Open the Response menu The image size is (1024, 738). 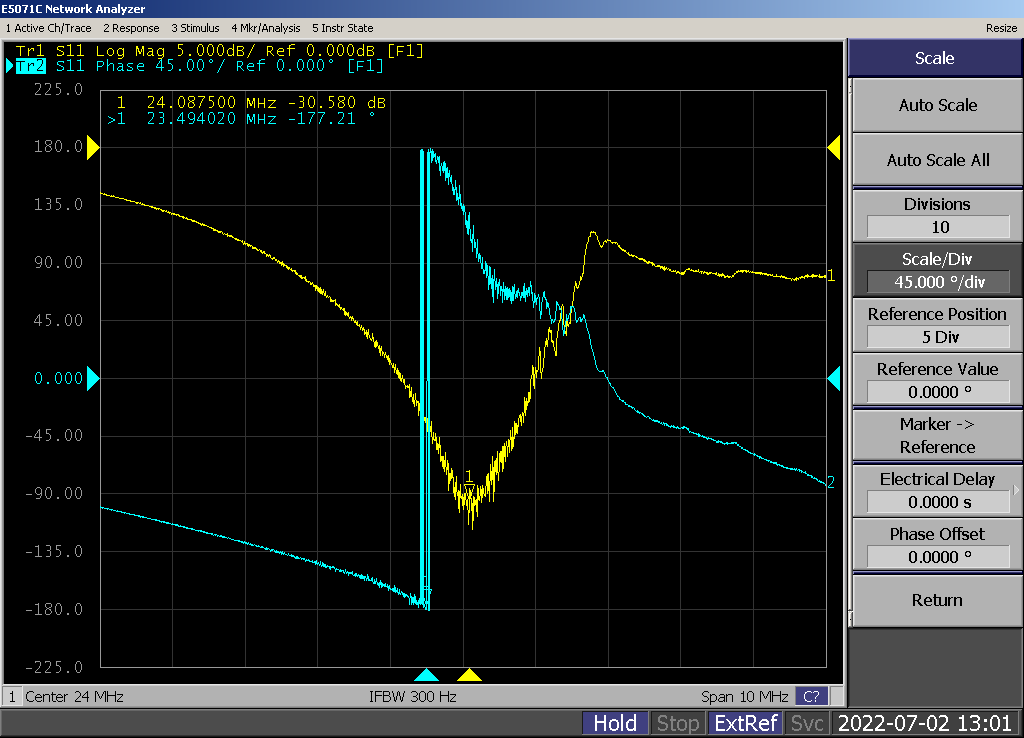[x=131, y=28]
